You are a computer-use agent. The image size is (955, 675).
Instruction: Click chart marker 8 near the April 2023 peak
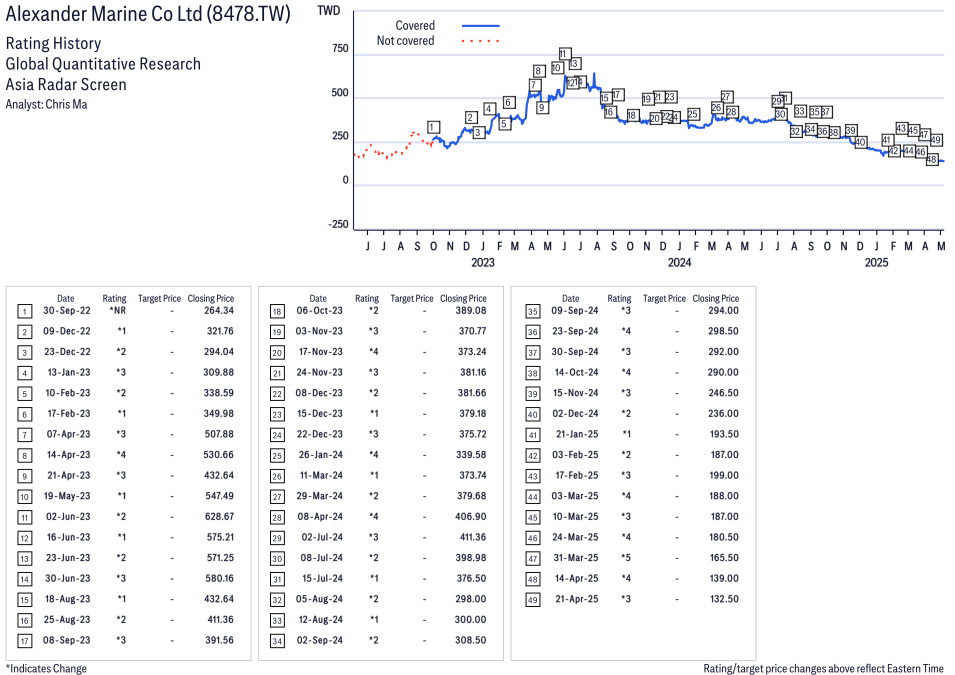click(538, 71)
